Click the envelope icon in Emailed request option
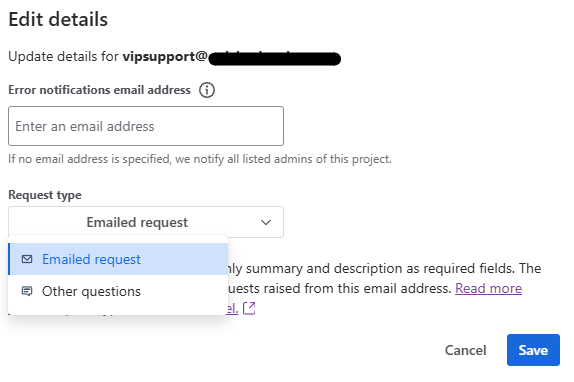 [x=27, y=259]
